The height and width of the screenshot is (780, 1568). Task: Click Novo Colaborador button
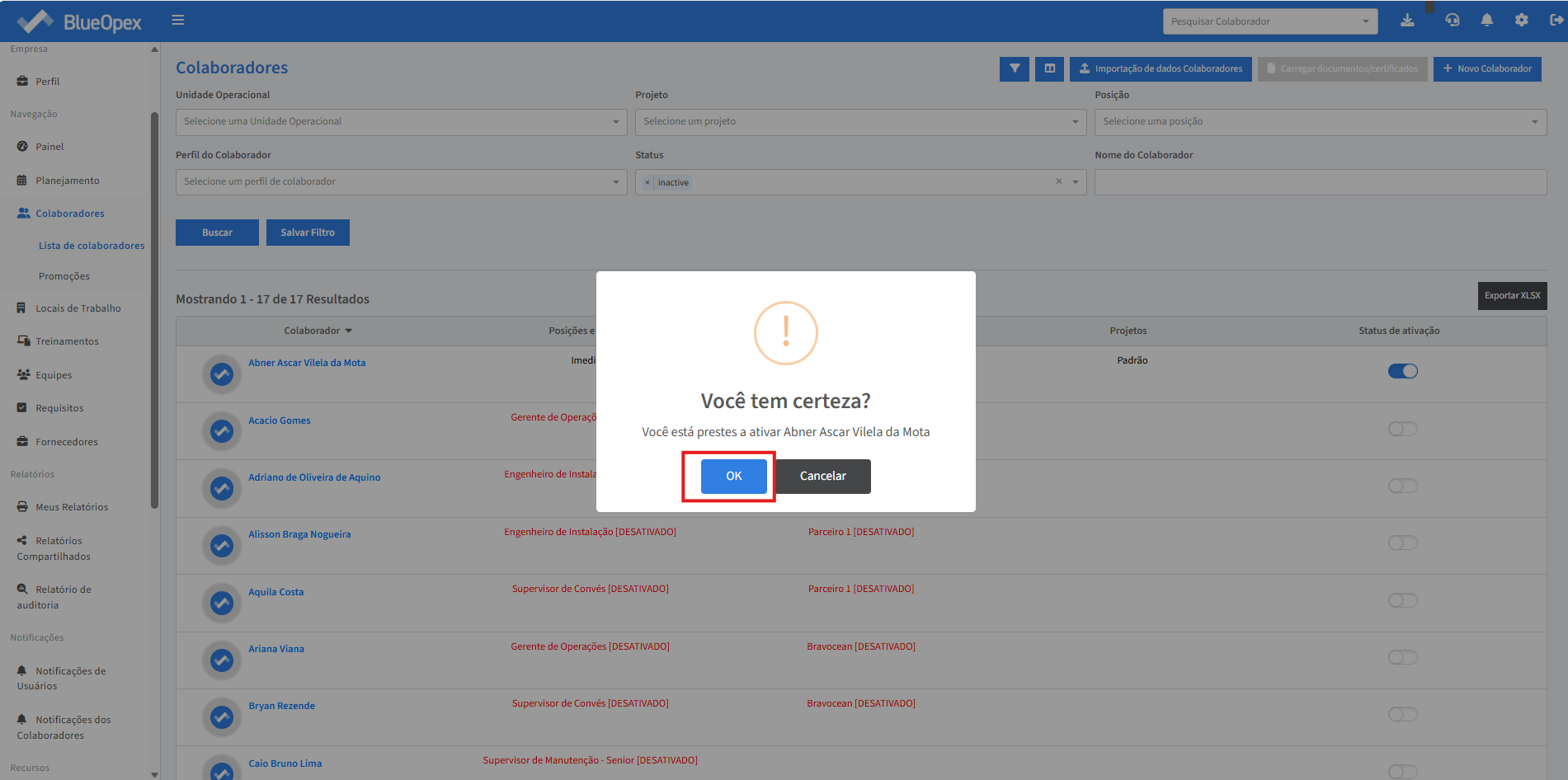coord(1487,68)
